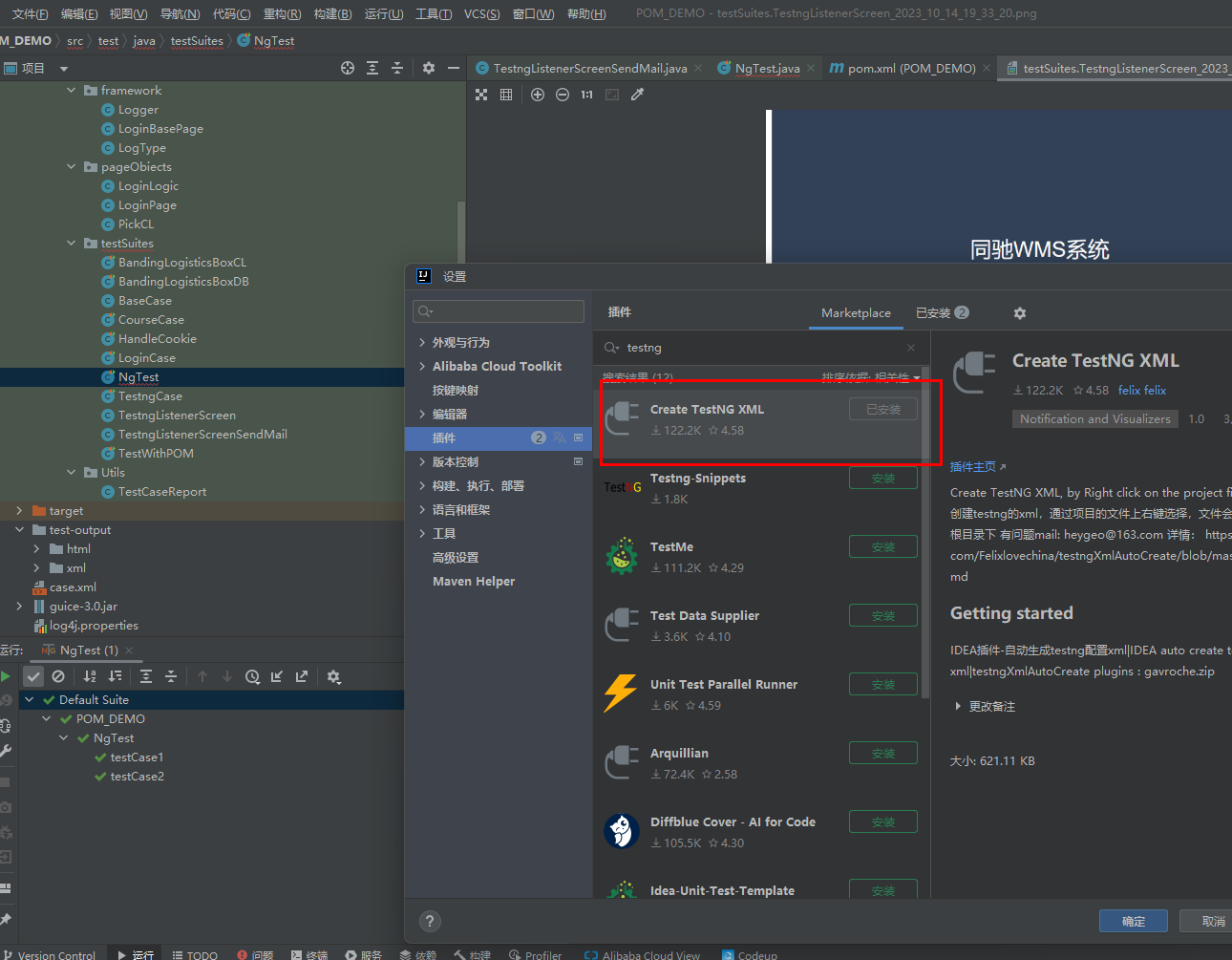Open test history clock icon
This screenshot has width=1232, height=960.
[x=252, y=676]
